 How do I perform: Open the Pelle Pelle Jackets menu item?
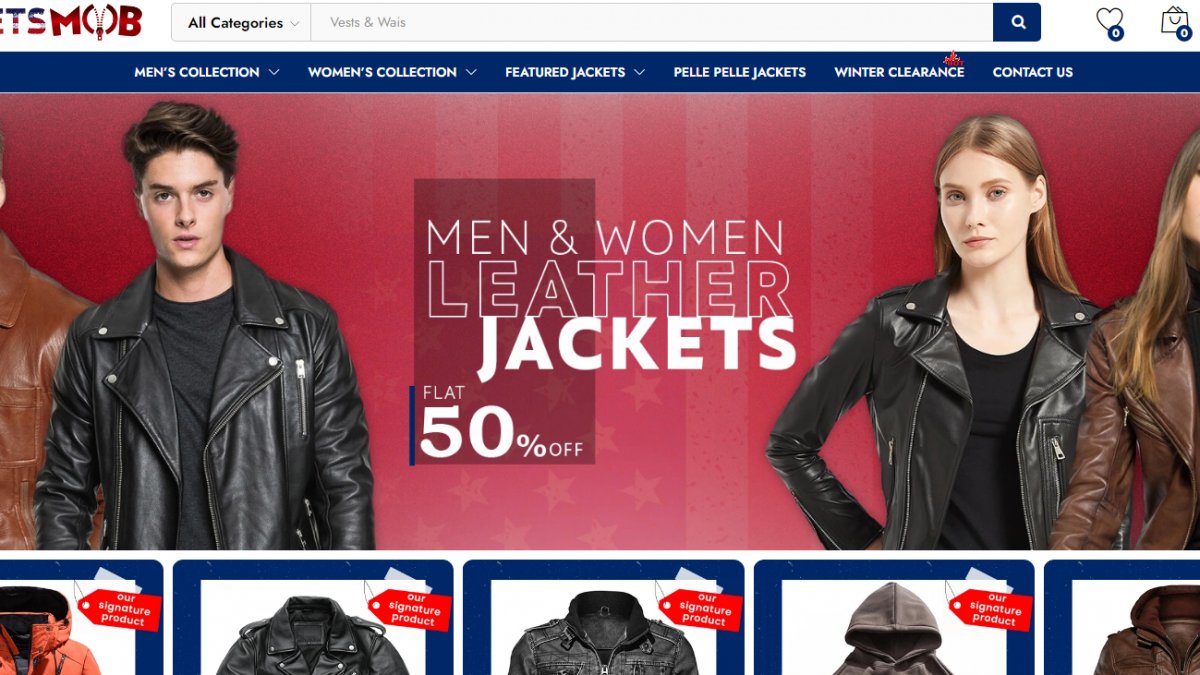tap(740, 72)
